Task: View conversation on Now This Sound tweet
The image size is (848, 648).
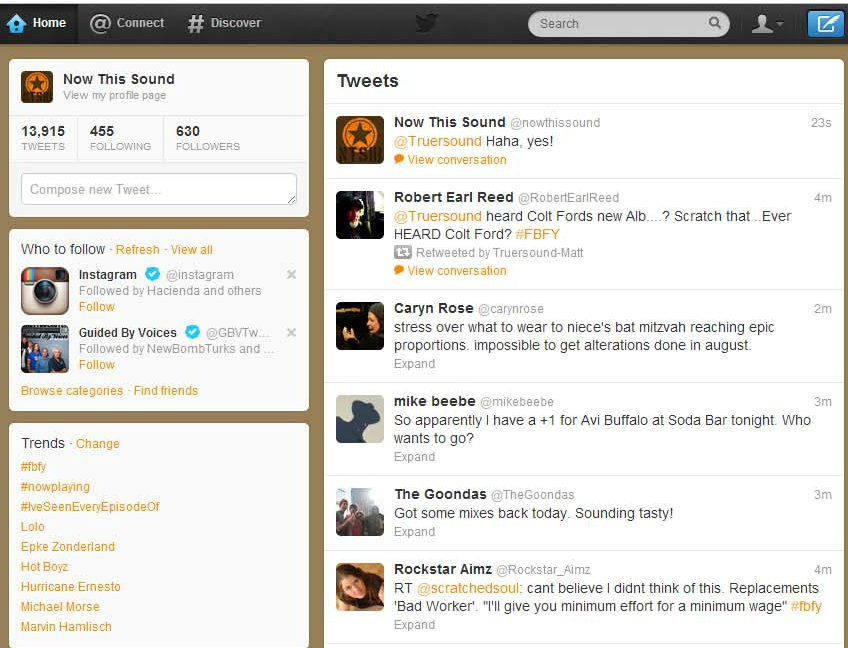Action: 457,160
